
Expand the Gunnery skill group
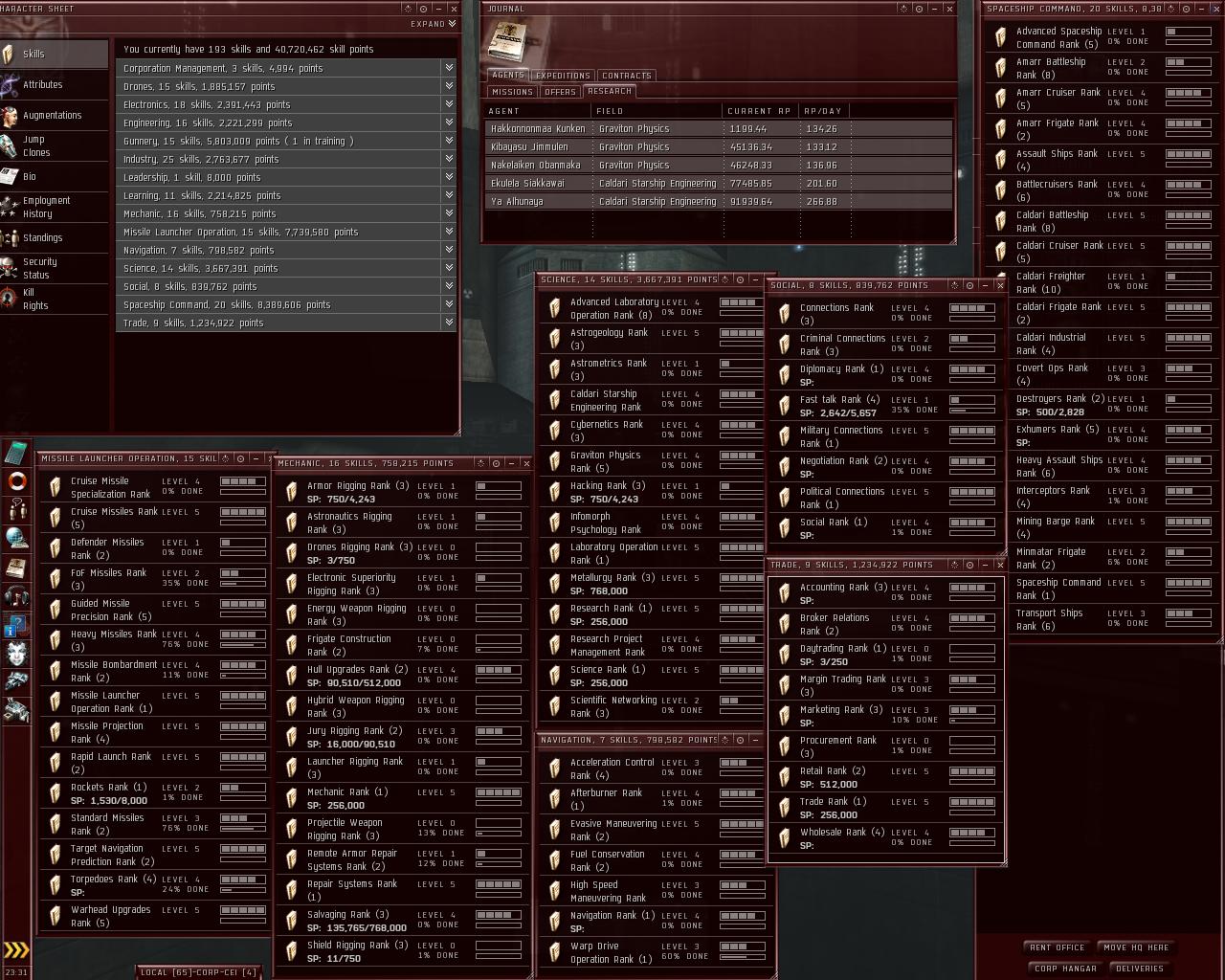point(447,141)
